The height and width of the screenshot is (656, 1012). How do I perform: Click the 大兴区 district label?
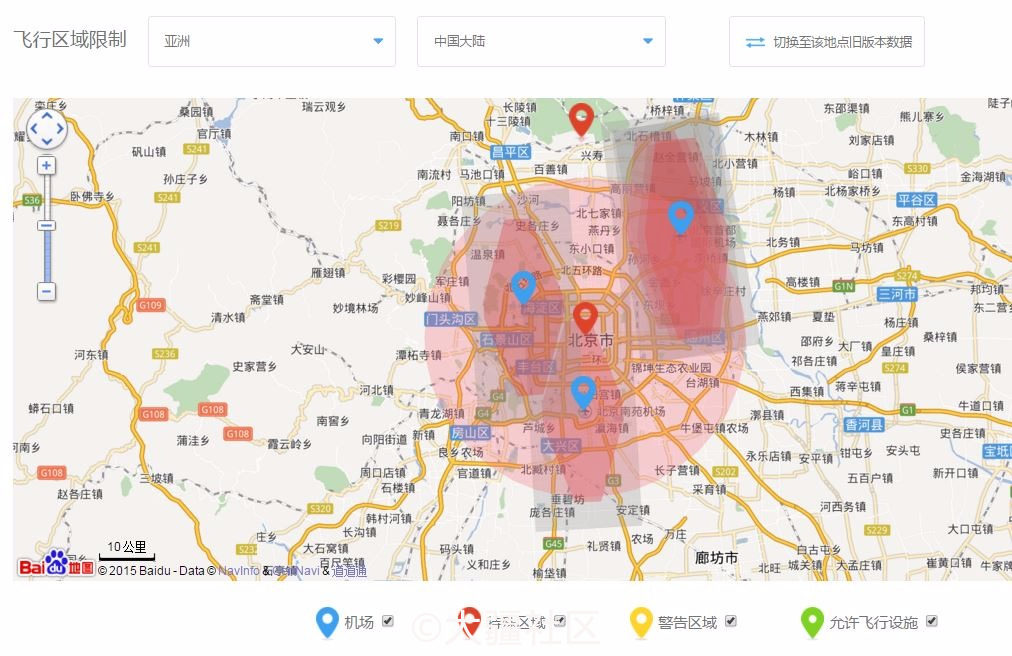point(561,446)
